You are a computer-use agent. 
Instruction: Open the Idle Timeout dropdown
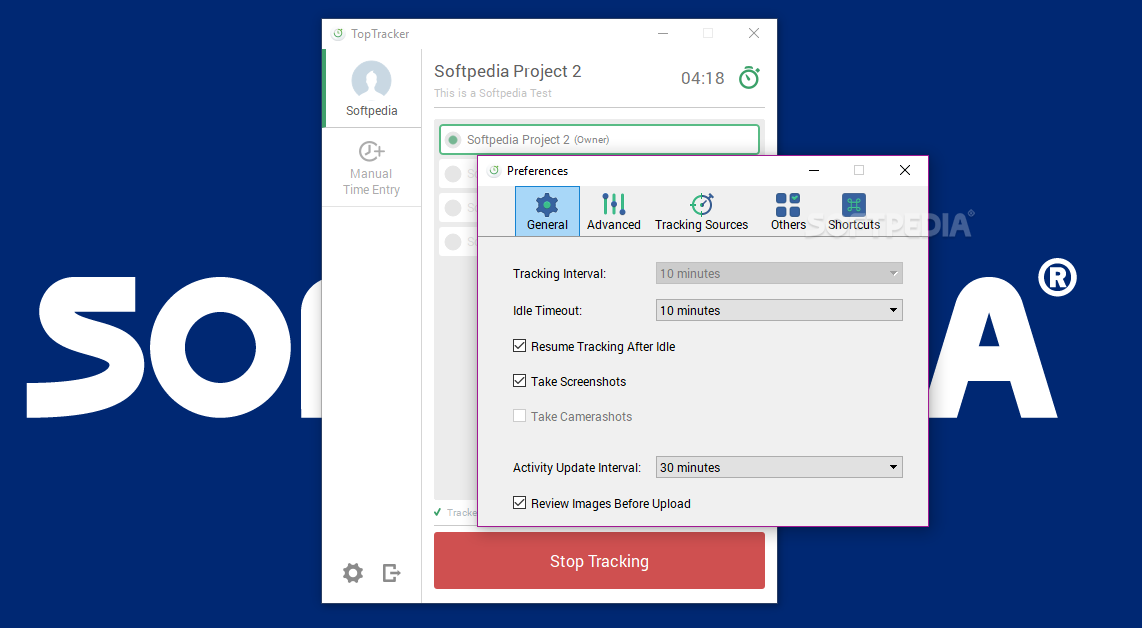pos(779,310)
